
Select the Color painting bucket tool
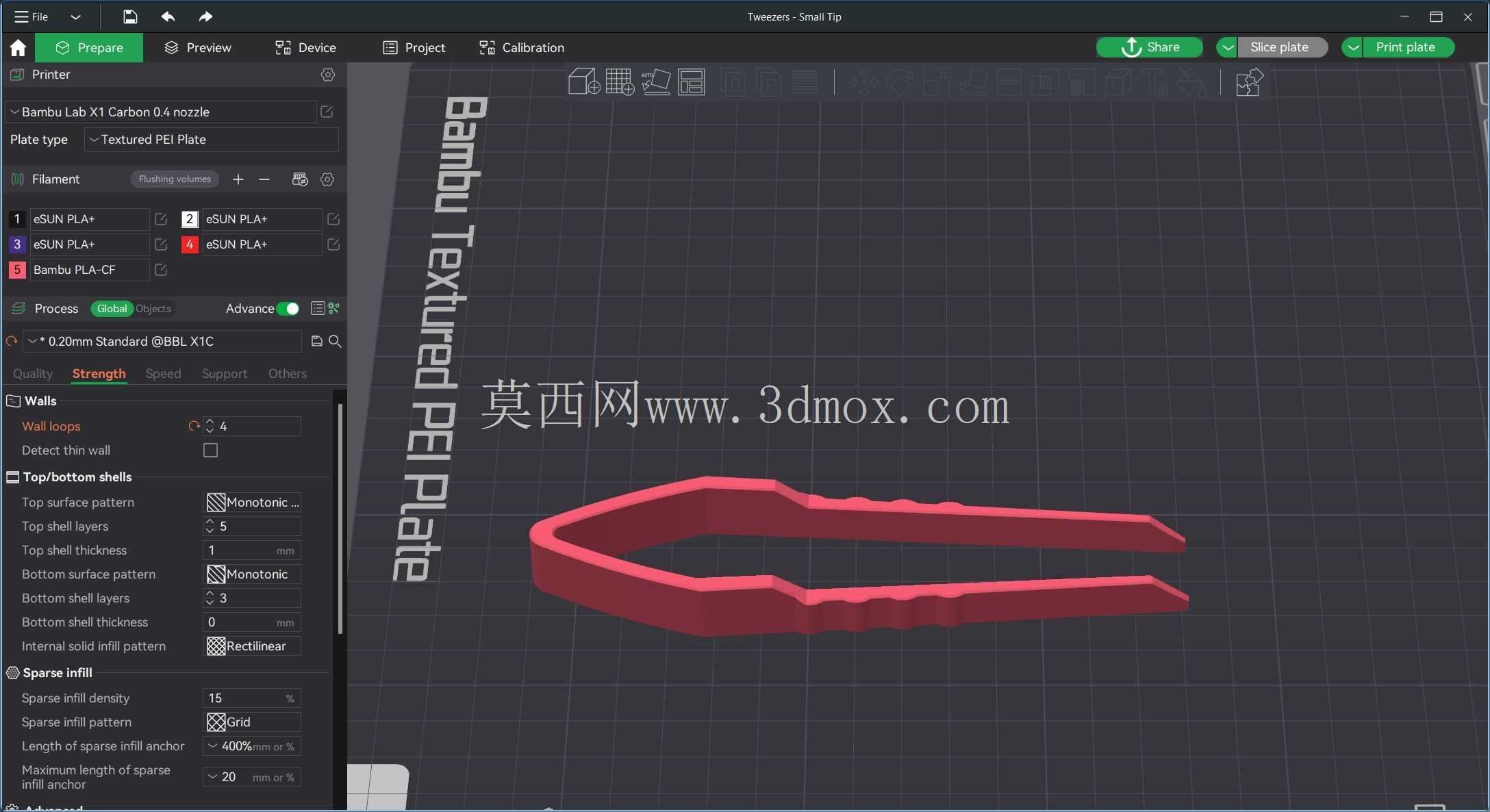(x=1191, y=82)
